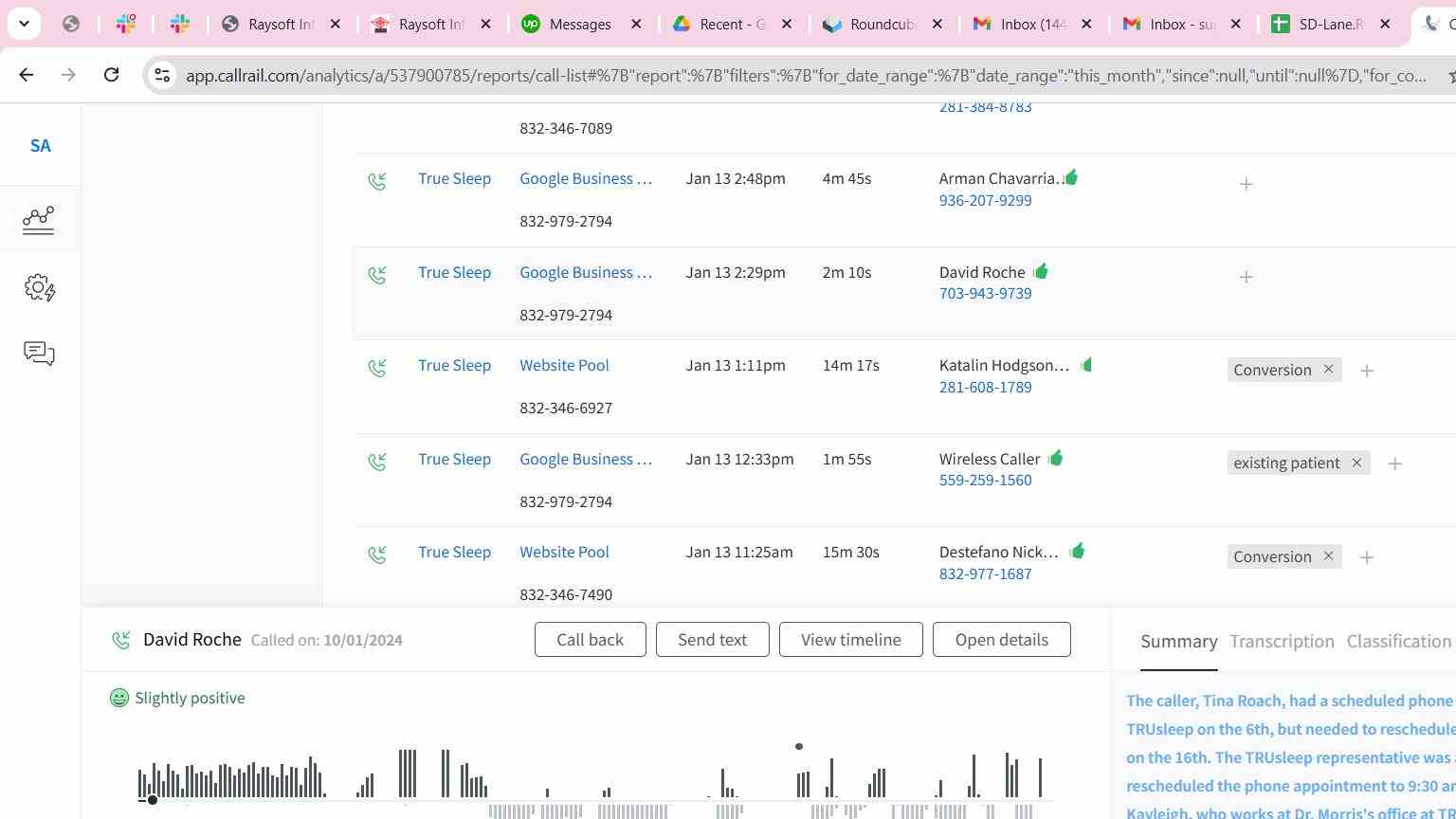This screenshot has height=819, width=1456.
Task: Click phone number 936-207-9299
Action: (985, 200)
